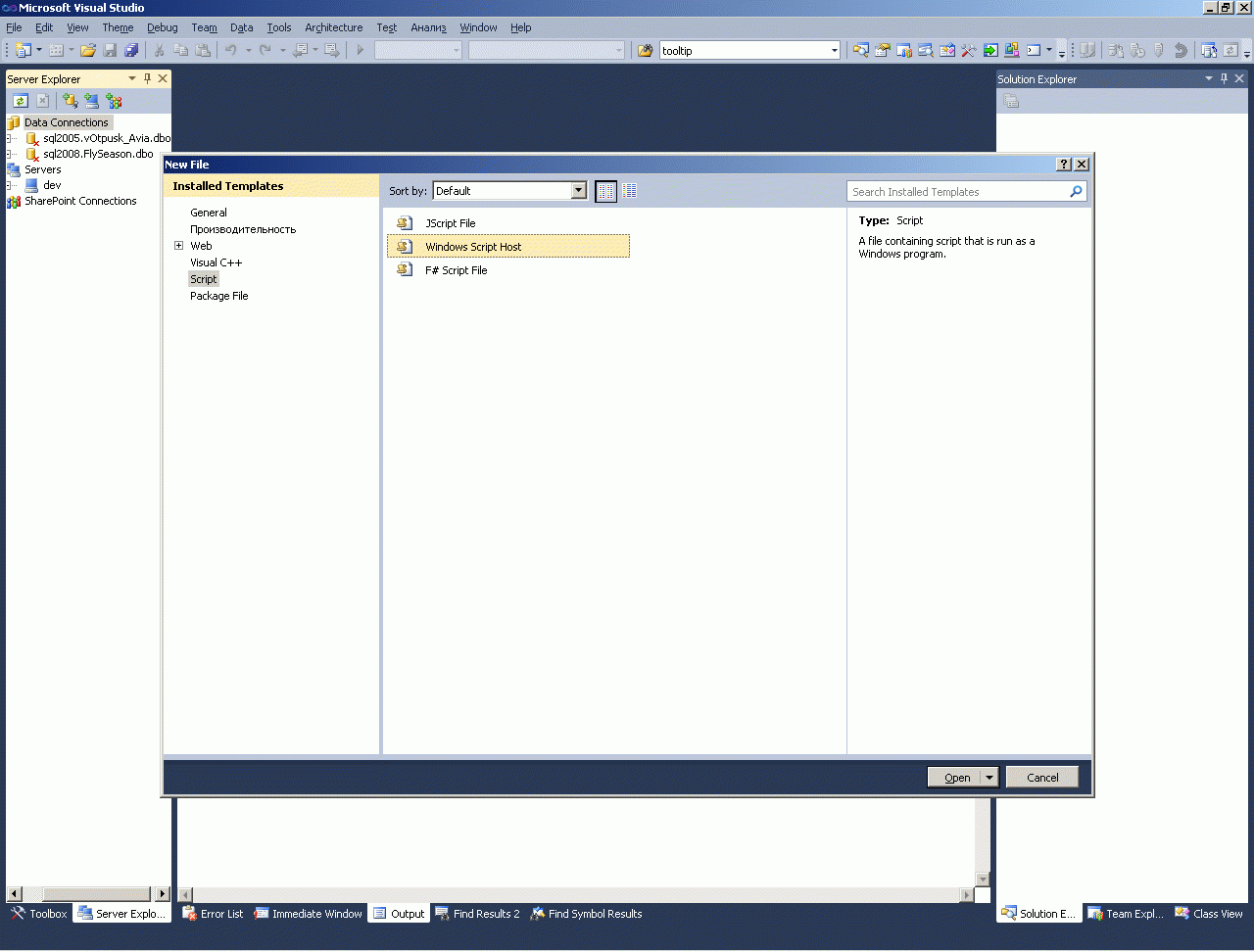The image size is (1254, 952).
Task: Open the File menu
Action: [14, 27]
